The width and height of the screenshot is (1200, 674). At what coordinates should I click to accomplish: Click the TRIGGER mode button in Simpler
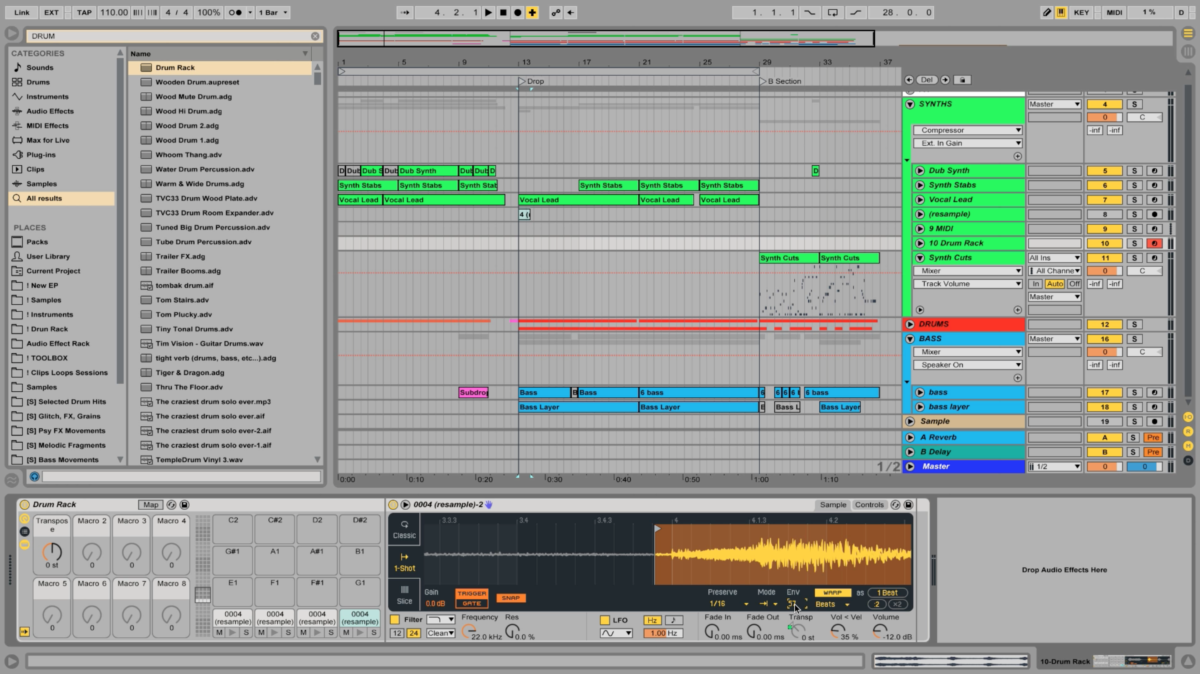pos(472,593)
